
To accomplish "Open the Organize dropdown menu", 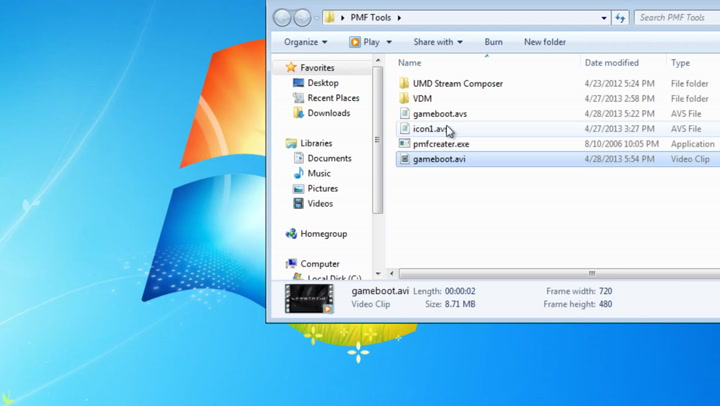I will tap(305, 42).
